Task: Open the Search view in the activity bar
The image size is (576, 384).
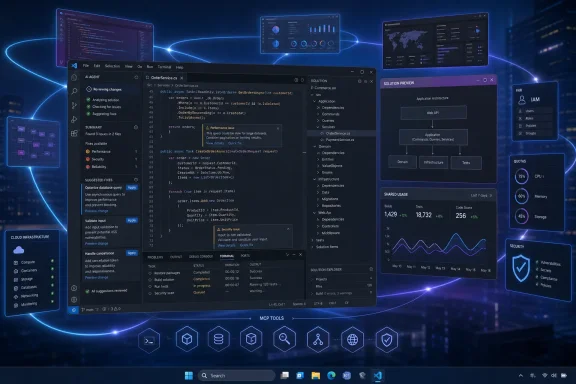Action: [x=74, y=91]
